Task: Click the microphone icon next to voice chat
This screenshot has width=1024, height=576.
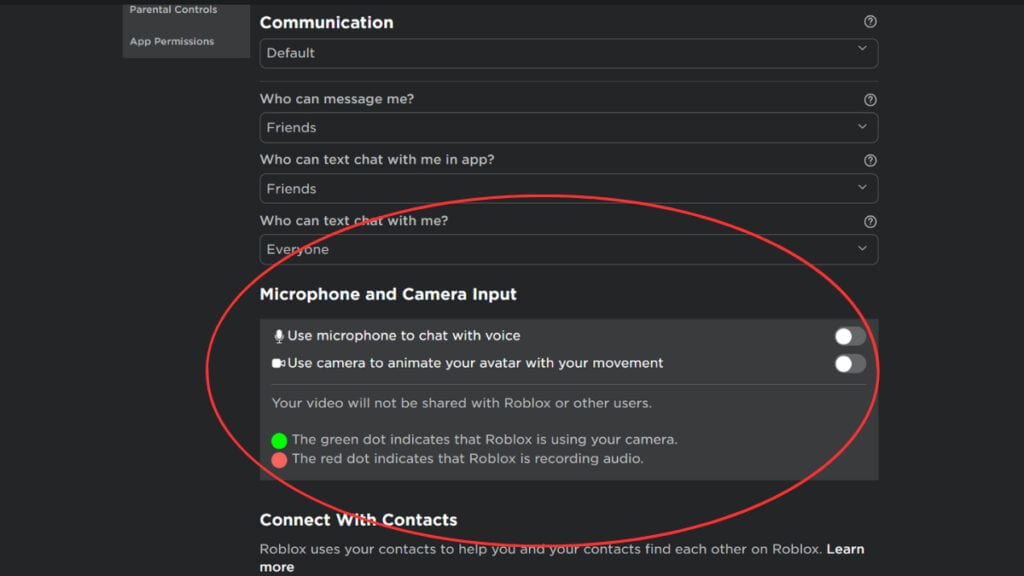Action: click(x=278, y=335)
